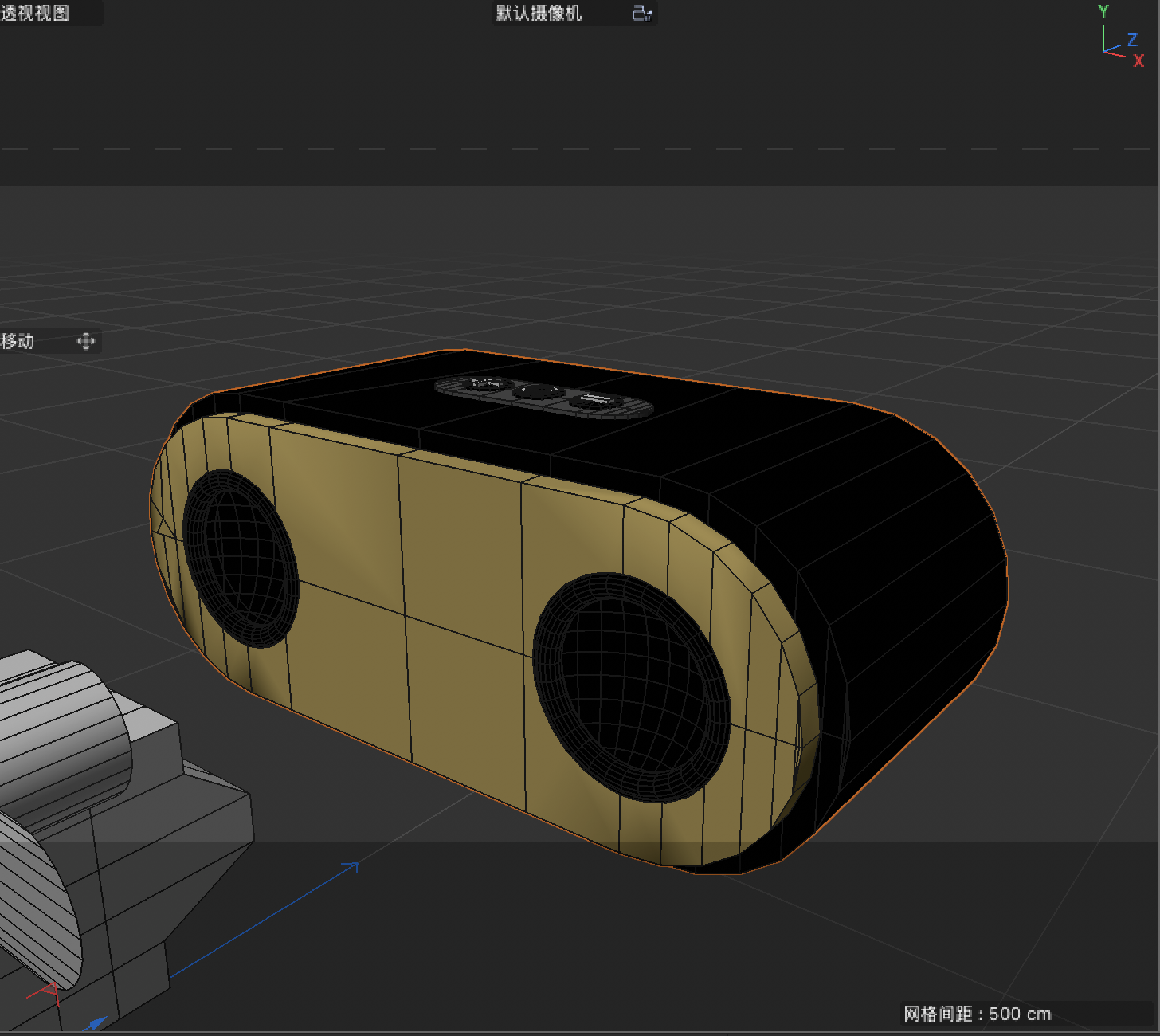Click the red X axis on the orientation gizmo
Viewport: 1160px width, 1036px height.
(1139, 61)
